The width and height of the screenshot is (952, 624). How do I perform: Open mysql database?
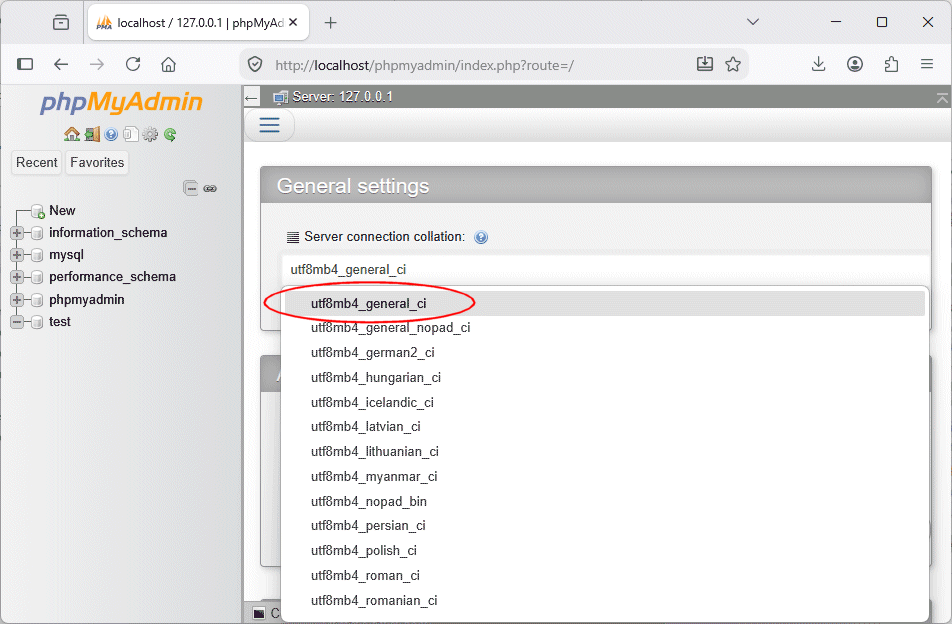66,255
